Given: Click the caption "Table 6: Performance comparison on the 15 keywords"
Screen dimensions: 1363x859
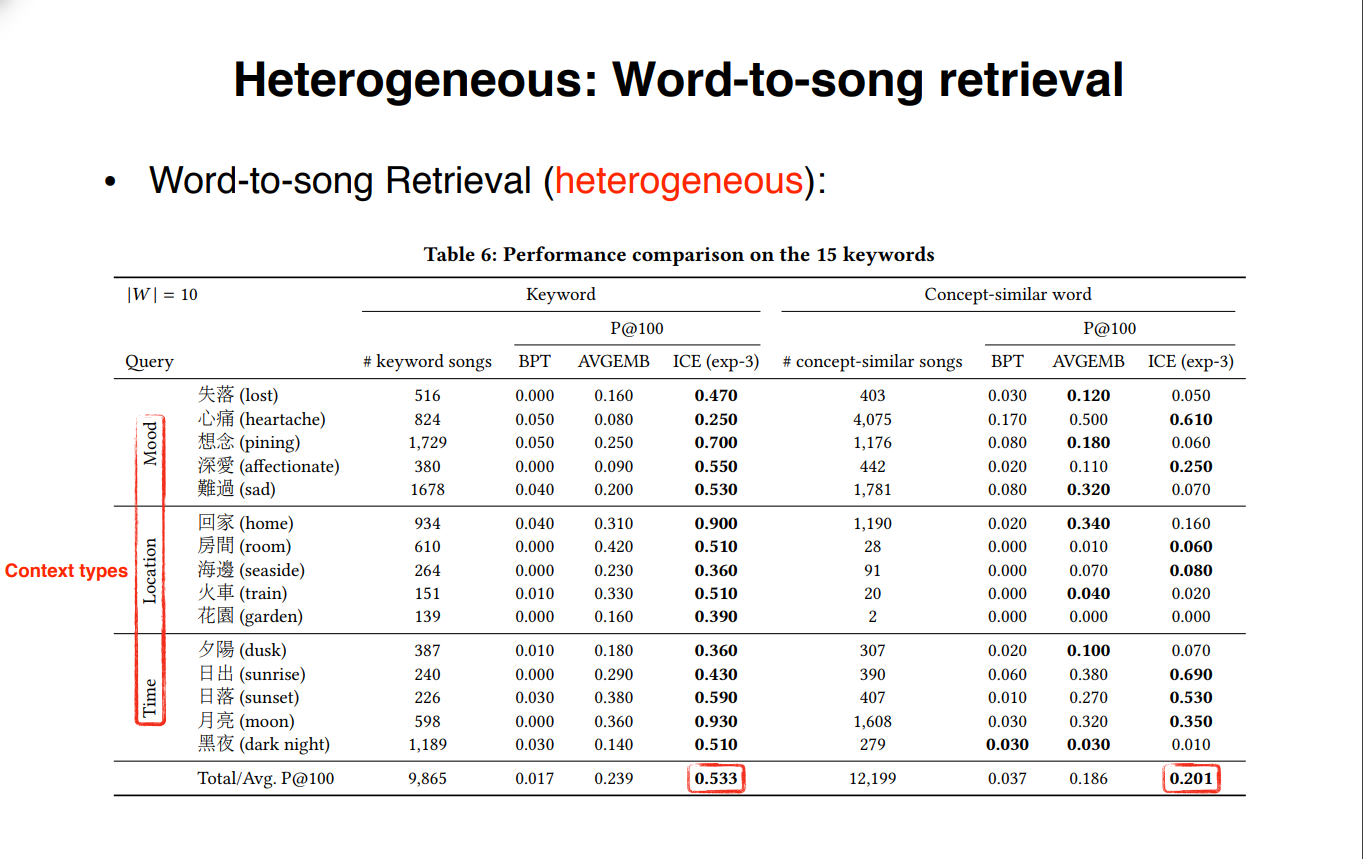Looking at the screenshot, I should click(x=679, y=254).
